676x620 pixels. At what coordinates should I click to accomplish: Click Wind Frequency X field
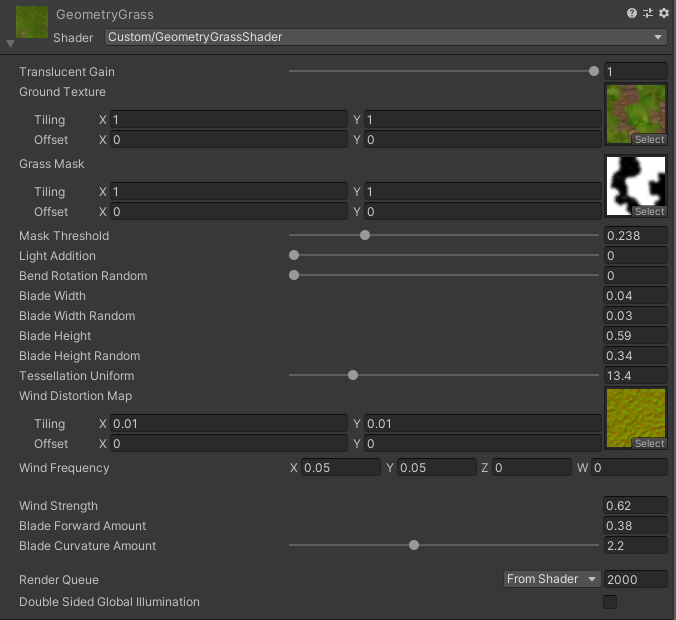pos(341,467)
